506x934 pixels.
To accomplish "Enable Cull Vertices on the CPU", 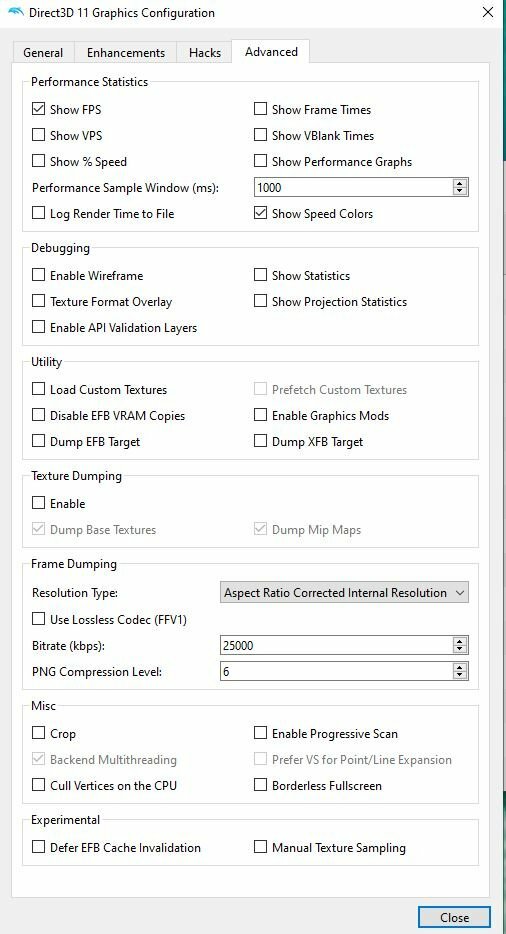I will (39, 785).
